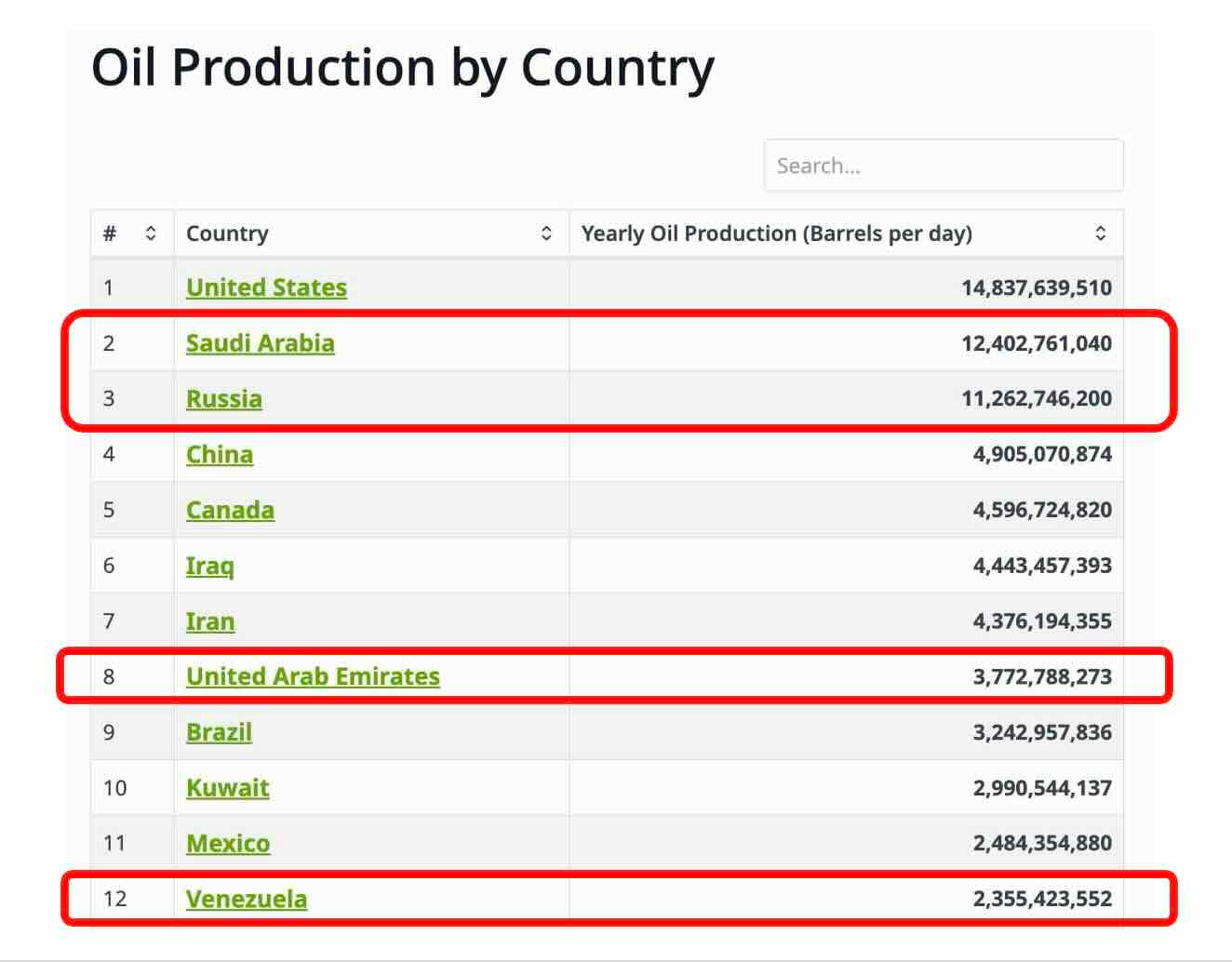Open the China link
Screen dimensions: 1232x962
coord(220,454)
